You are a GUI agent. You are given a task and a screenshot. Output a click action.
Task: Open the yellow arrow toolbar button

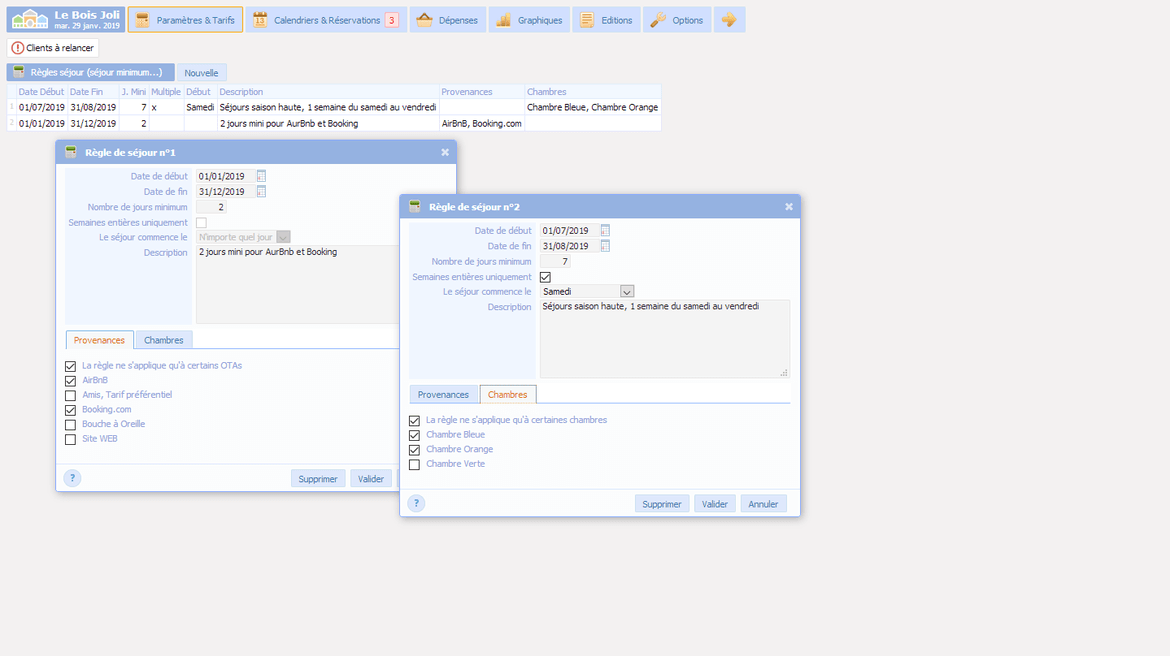[729, 20]
